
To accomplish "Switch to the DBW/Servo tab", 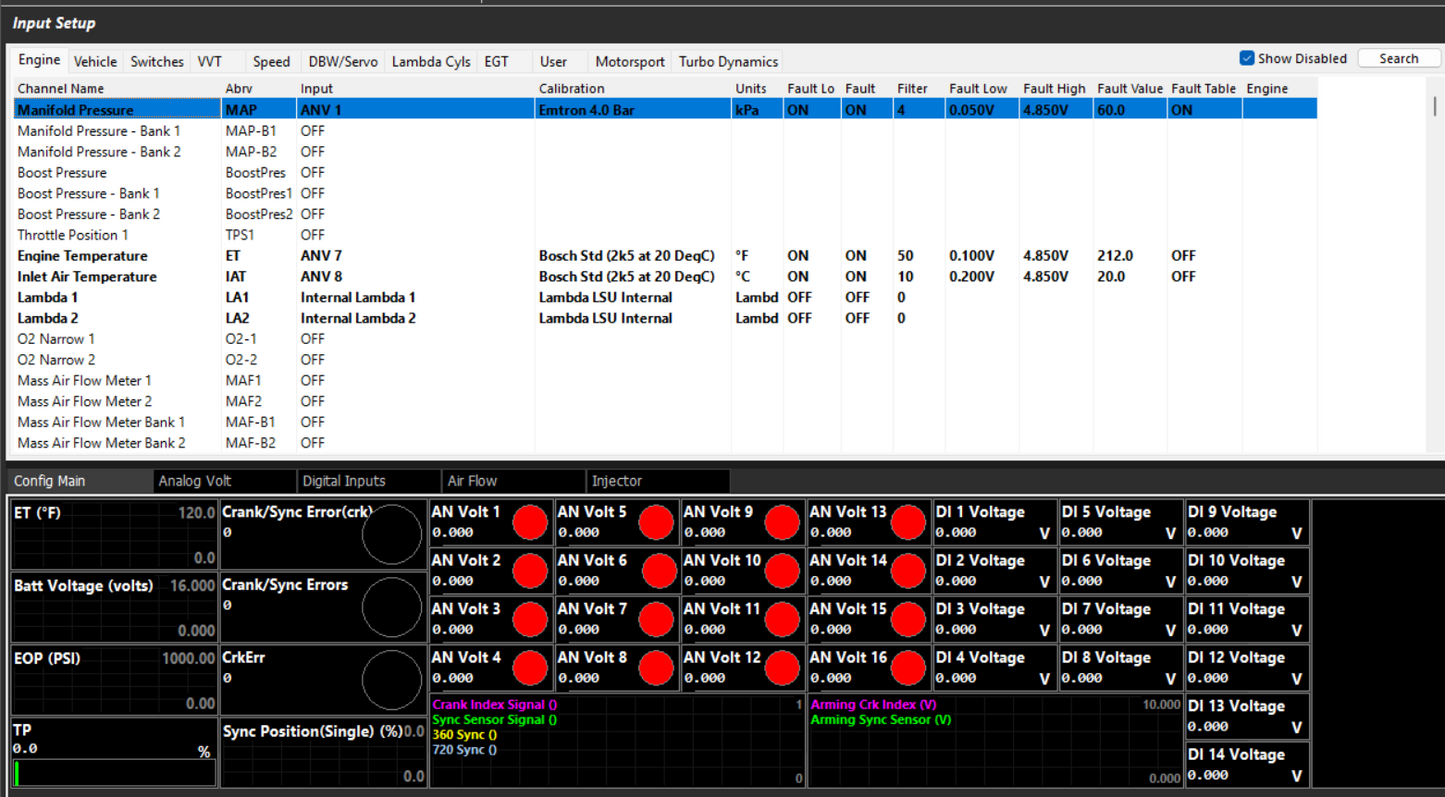I will (343, 62).
